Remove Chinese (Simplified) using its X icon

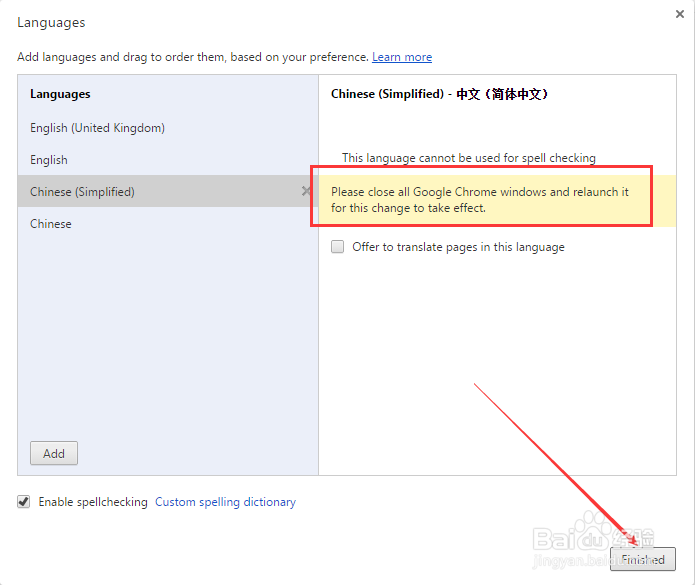306,191
